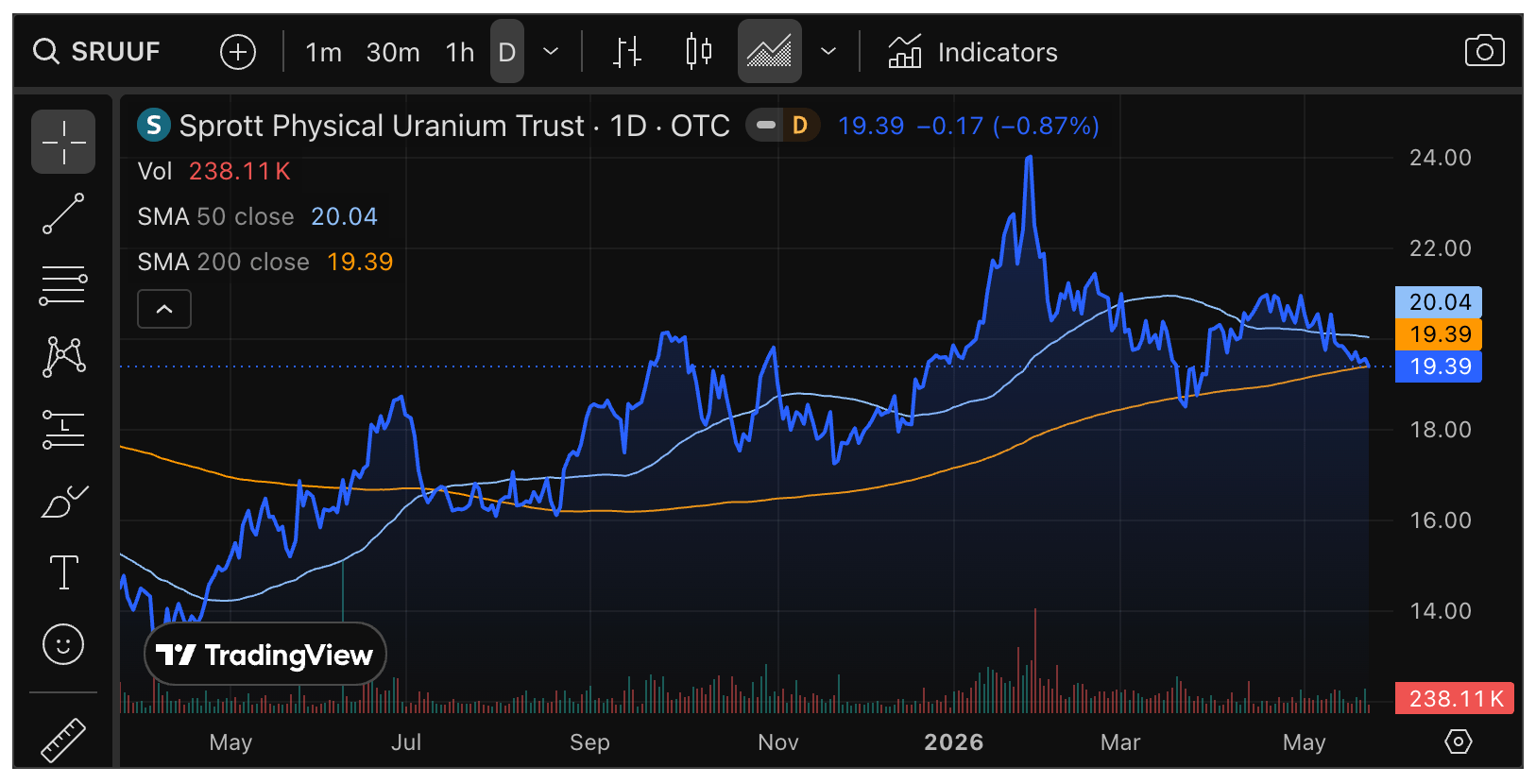Open the emoji icons tool
The width and height of the screenshot is (1536, 784).
63,644
